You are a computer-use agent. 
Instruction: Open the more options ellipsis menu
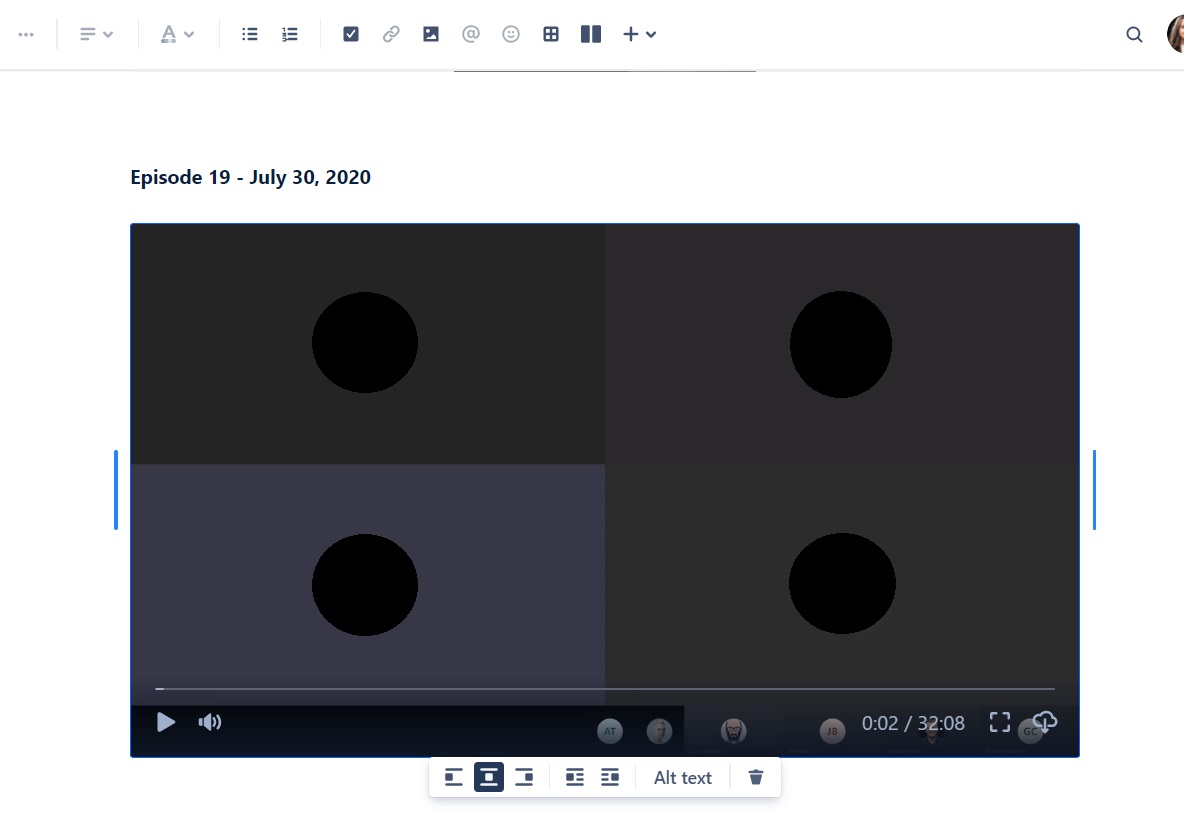26,34
